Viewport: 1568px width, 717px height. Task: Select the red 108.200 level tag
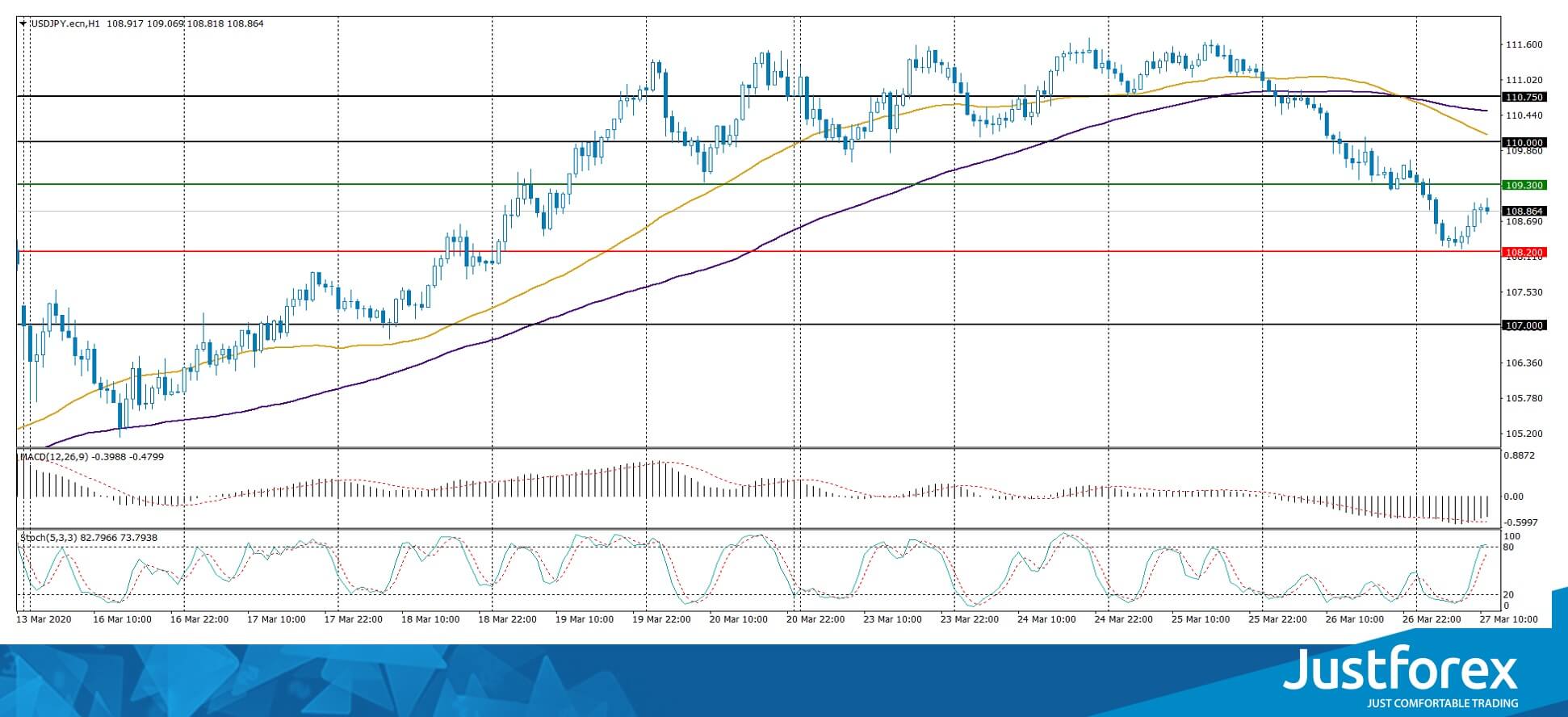click(1524, 252)
